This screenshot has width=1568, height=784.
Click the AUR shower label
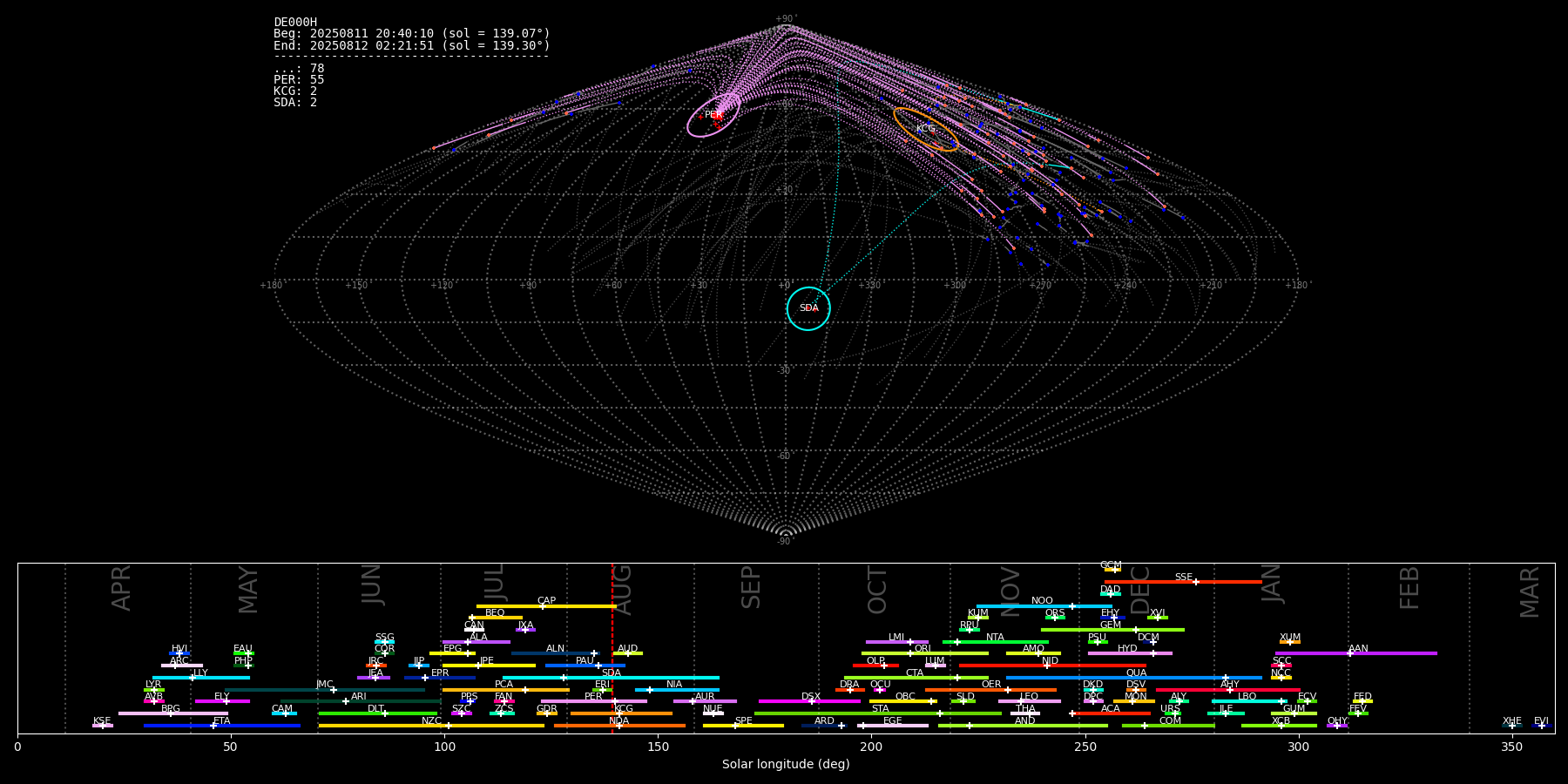705,697
